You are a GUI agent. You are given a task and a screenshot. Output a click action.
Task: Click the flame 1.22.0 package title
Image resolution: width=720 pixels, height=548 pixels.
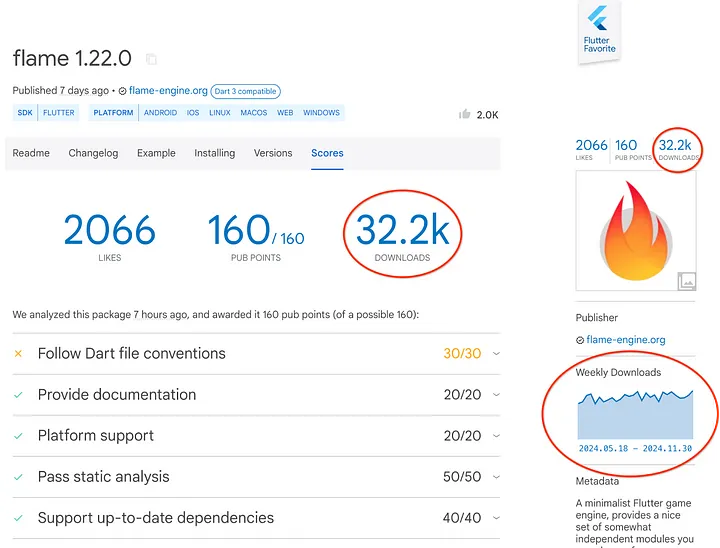point(72,58)
